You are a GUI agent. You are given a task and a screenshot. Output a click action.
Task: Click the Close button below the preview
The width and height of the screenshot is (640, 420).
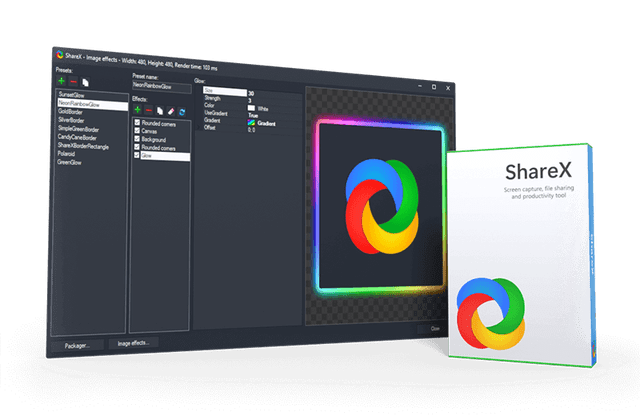pyautogui.click(x=433, y=329)
